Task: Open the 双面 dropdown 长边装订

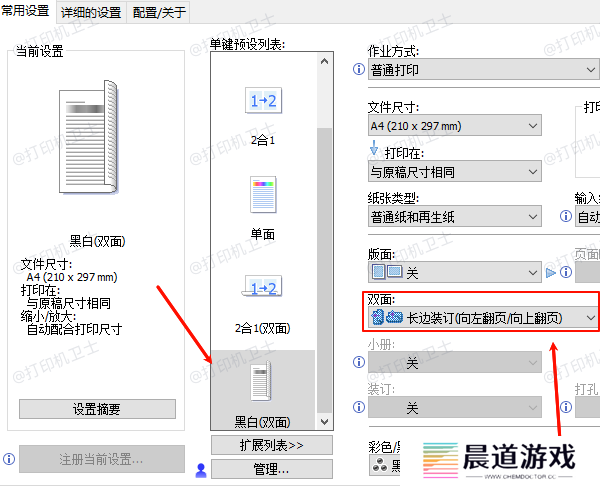Action: coord(484,317)
